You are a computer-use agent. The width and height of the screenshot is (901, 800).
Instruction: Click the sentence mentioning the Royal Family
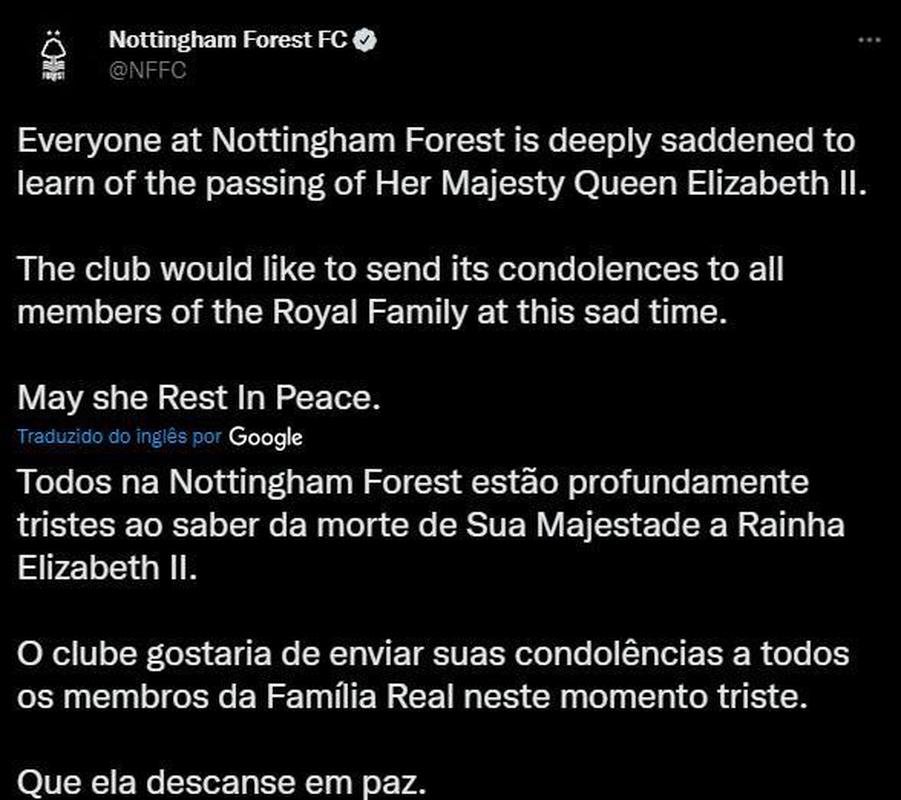[x=400, y=290]
